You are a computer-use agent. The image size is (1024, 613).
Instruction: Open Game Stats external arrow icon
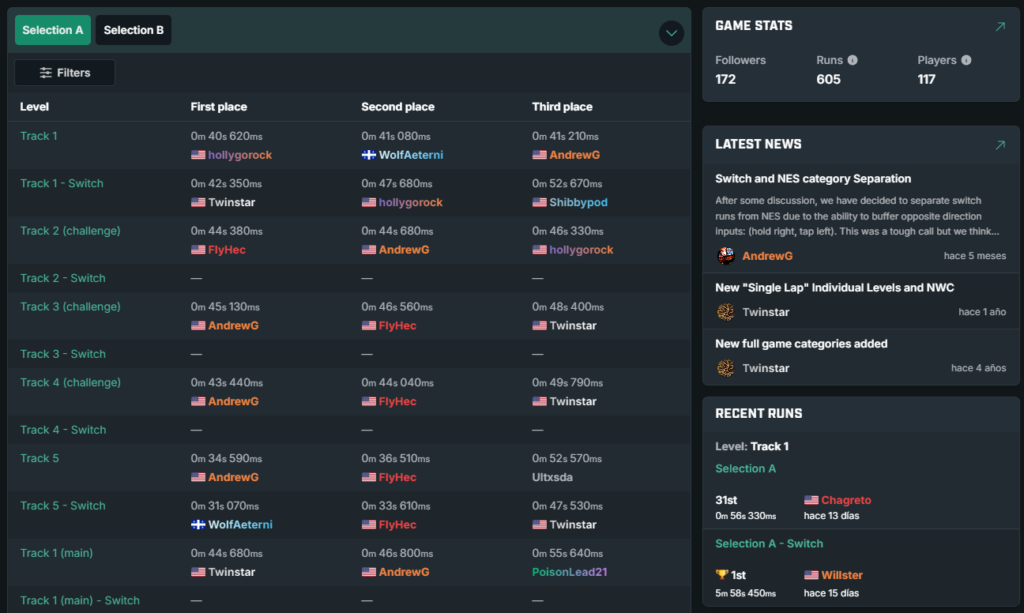(1000, 26)
